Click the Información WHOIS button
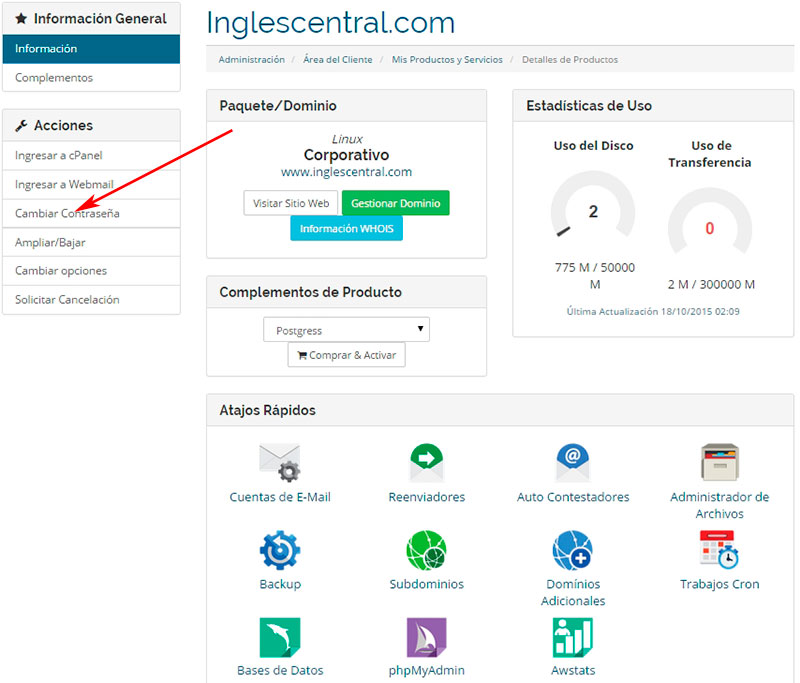Image resolution: width=800 pixels, height=683 pixels. [346, 229]
